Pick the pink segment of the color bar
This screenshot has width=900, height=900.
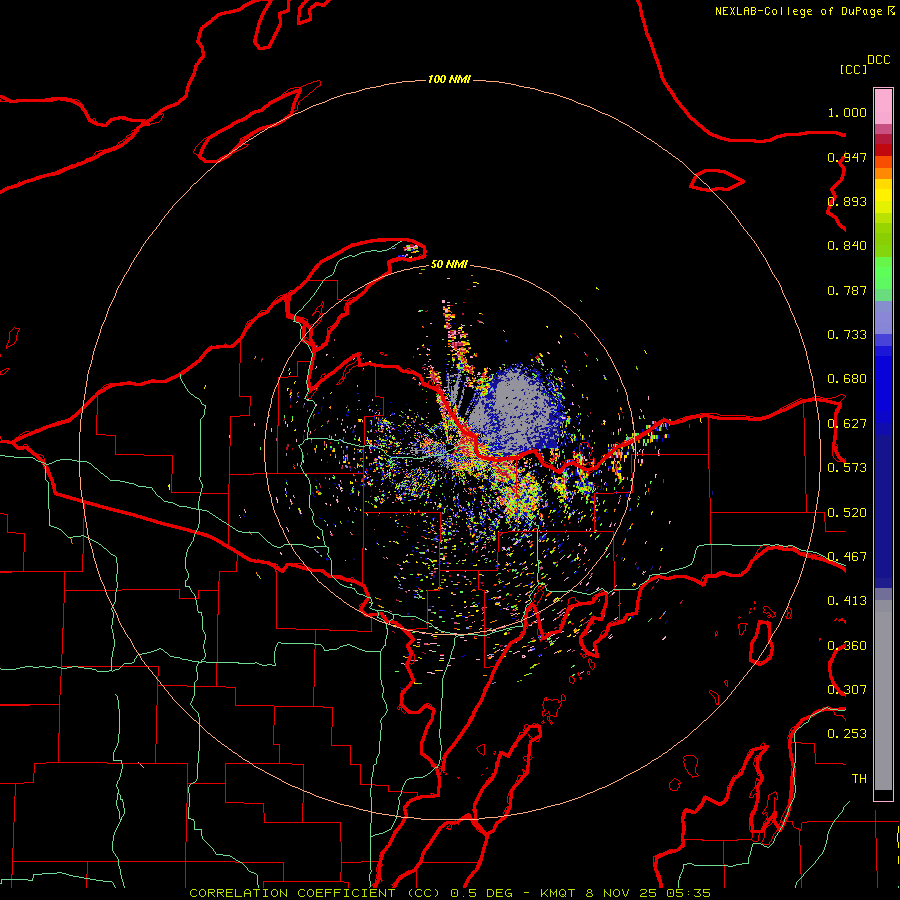883,107
